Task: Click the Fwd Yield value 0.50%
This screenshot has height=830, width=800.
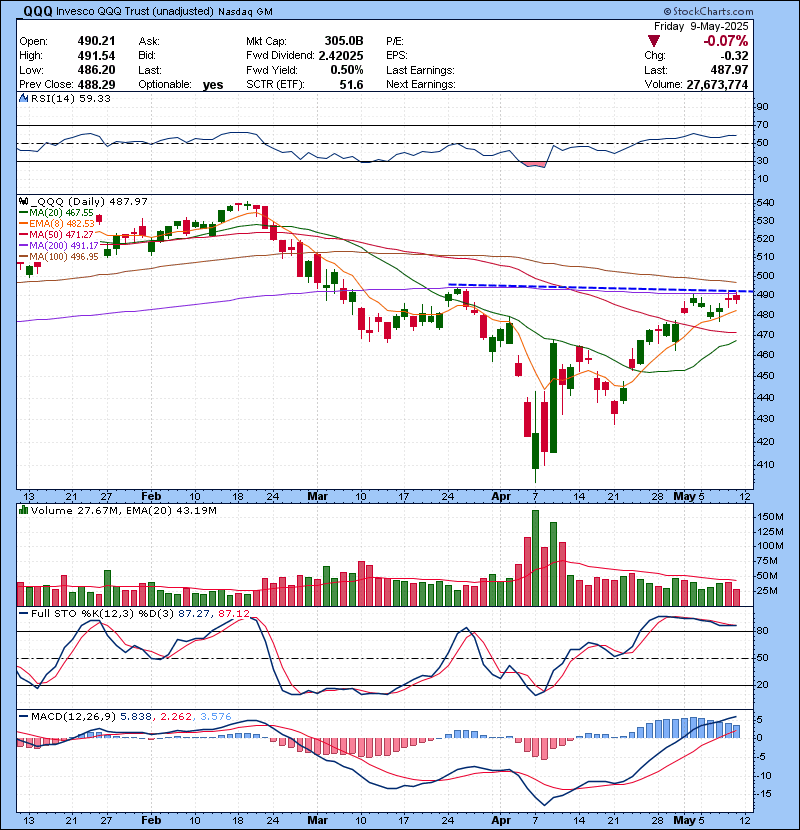Action: pos(347,70)
